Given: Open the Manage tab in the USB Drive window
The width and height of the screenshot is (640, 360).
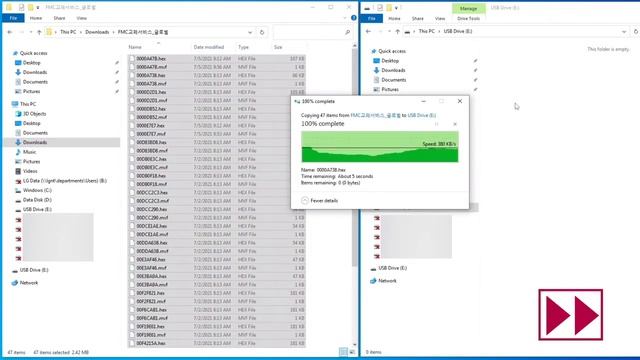Looking at the screenshot, I should [468, 8].
